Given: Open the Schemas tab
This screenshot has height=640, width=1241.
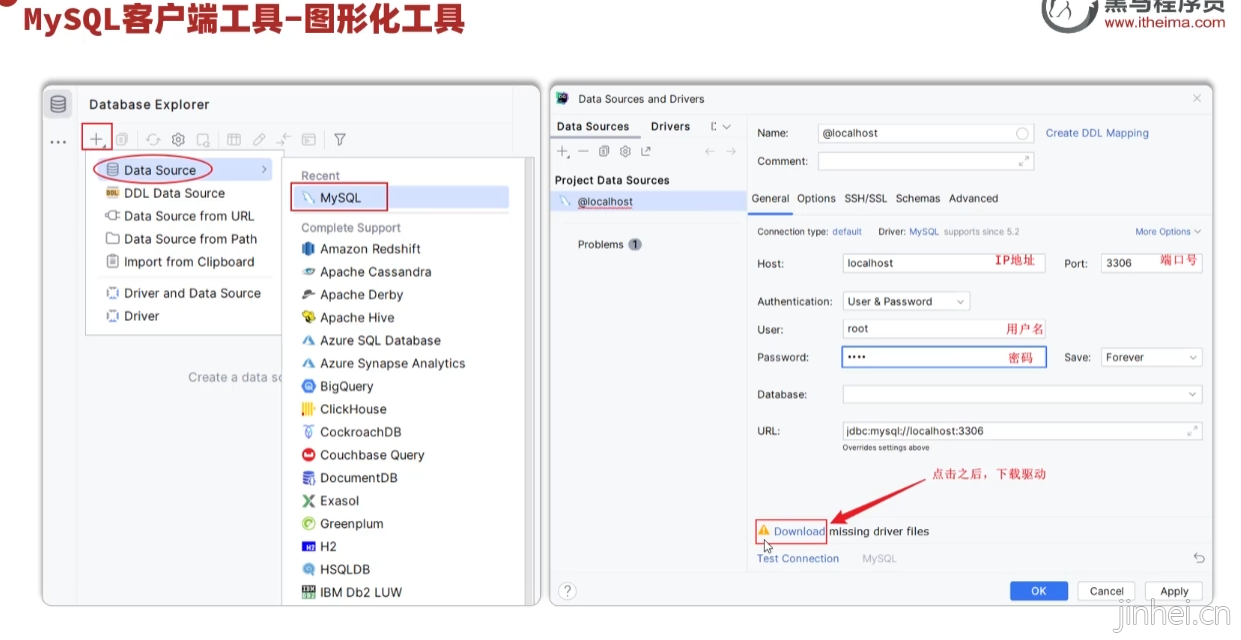Looking at the screenshot, I should pyautogui.click(x=917, y=198).
